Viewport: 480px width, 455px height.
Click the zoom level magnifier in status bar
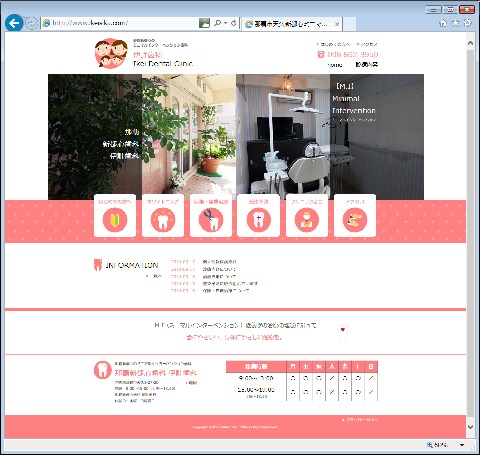[430, 445]
